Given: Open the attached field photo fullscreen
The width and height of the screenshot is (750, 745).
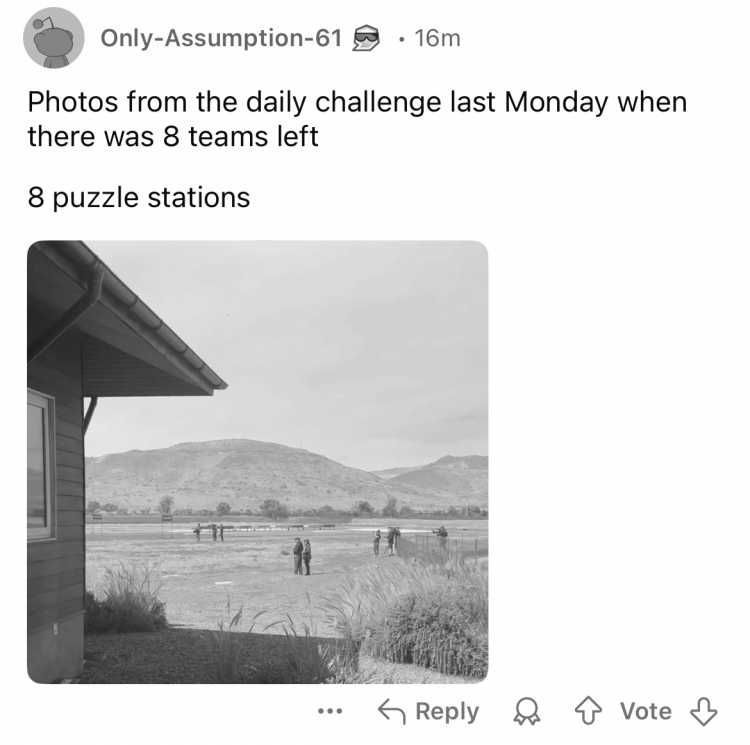Looking at the screenshot, I should [258, 462].
